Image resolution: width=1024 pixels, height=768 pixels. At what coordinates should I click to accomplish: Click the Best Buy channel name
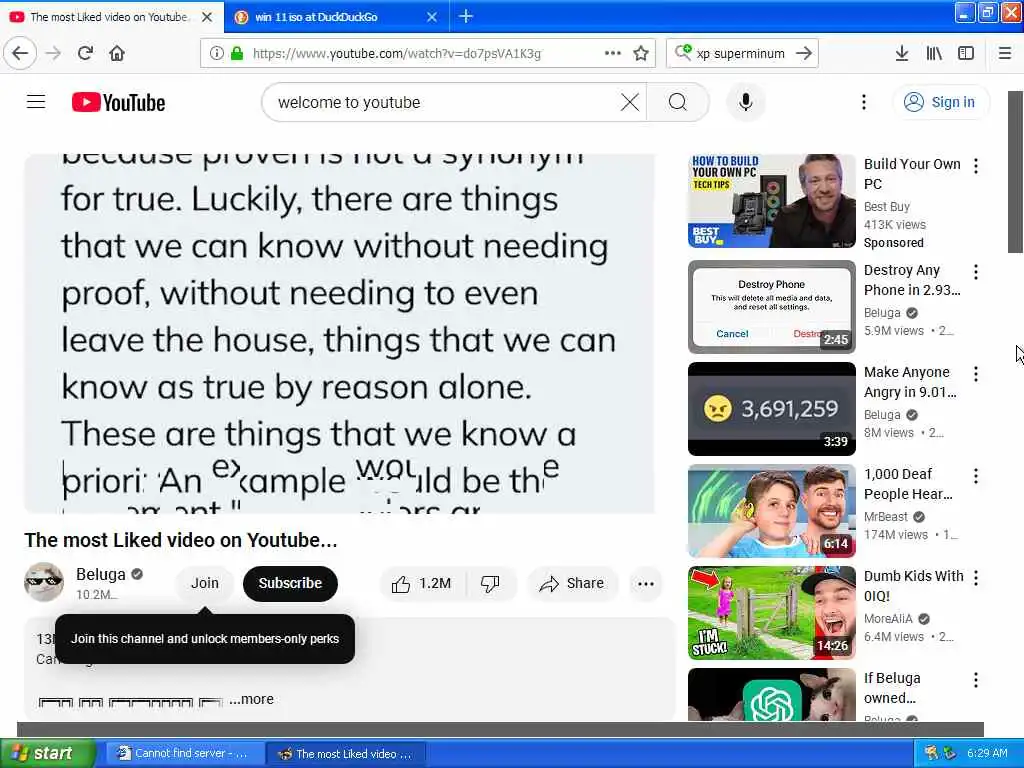click(886, 206)
